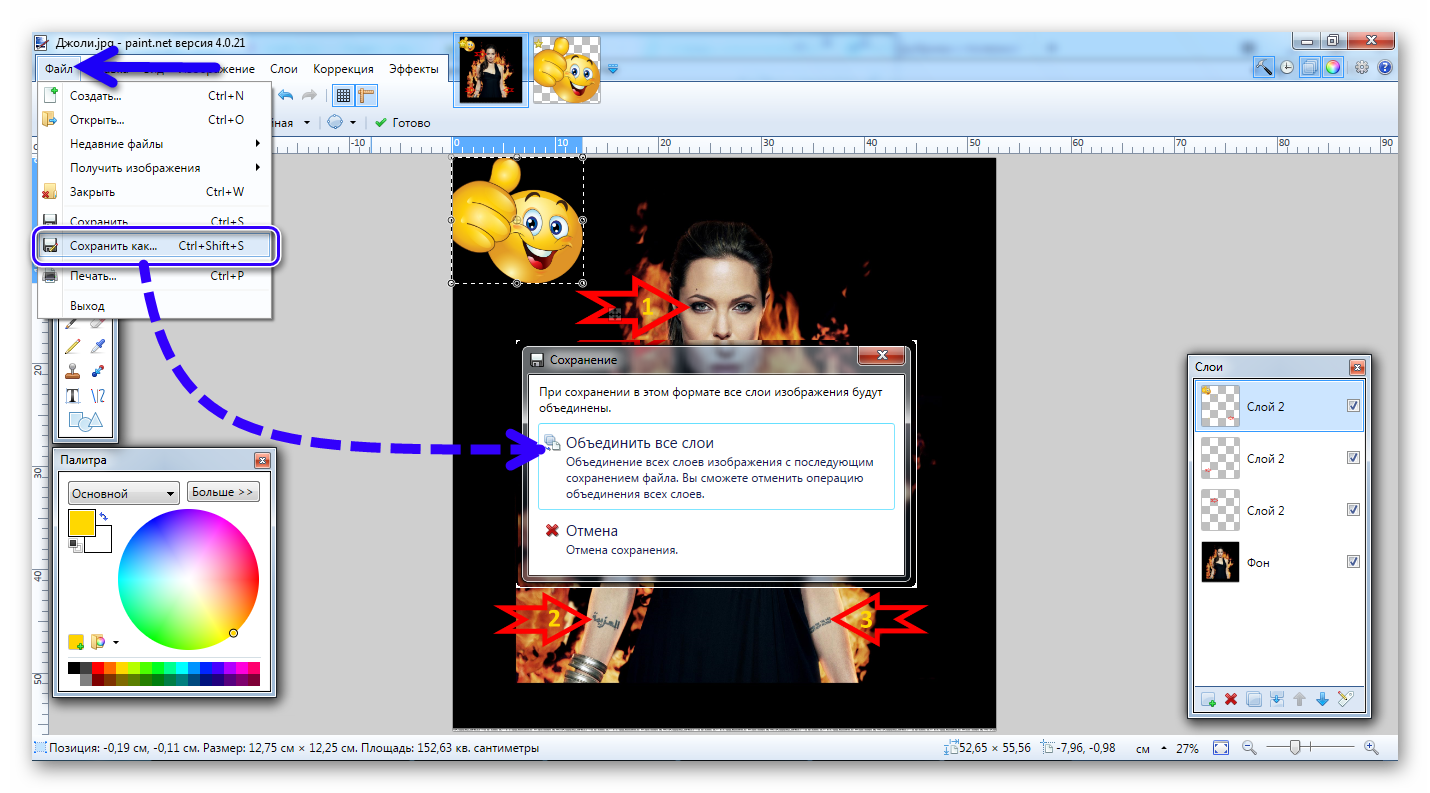Viewport: 1430px width, 793px height.
Task: Click the add new layer icon
Action: click(x=1208, y=699)
